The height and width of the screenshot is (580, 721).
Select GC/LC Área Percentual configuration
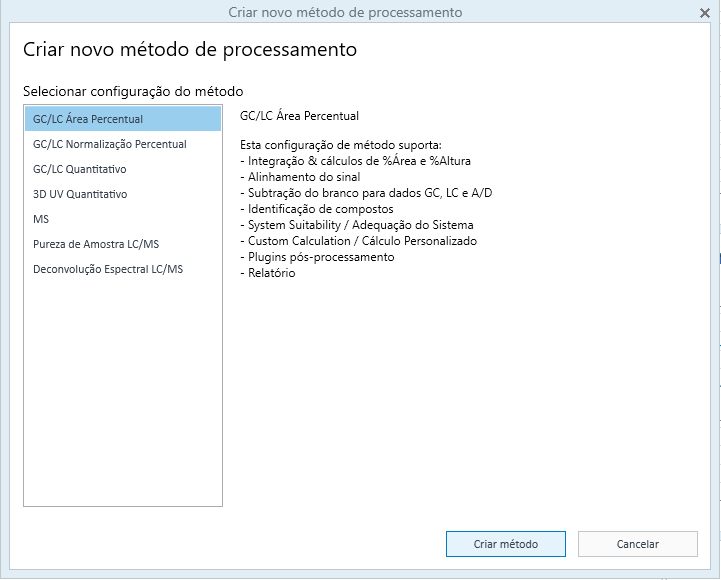coord(123,119)
